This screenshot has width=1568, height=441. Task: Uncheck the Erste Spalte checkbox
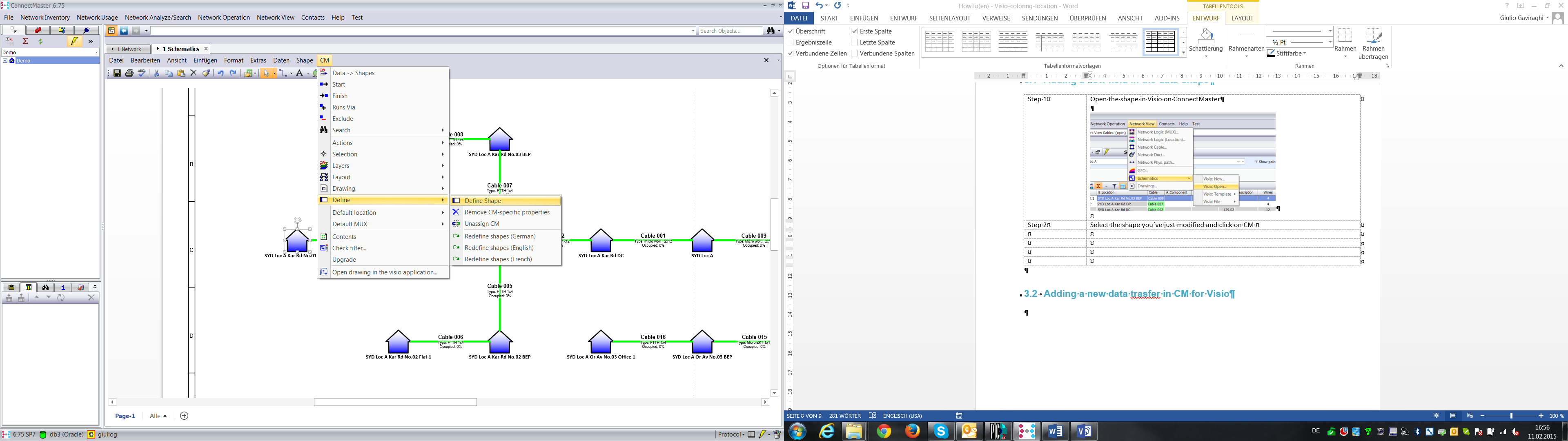pyautogui.click(x=855, y=31)
